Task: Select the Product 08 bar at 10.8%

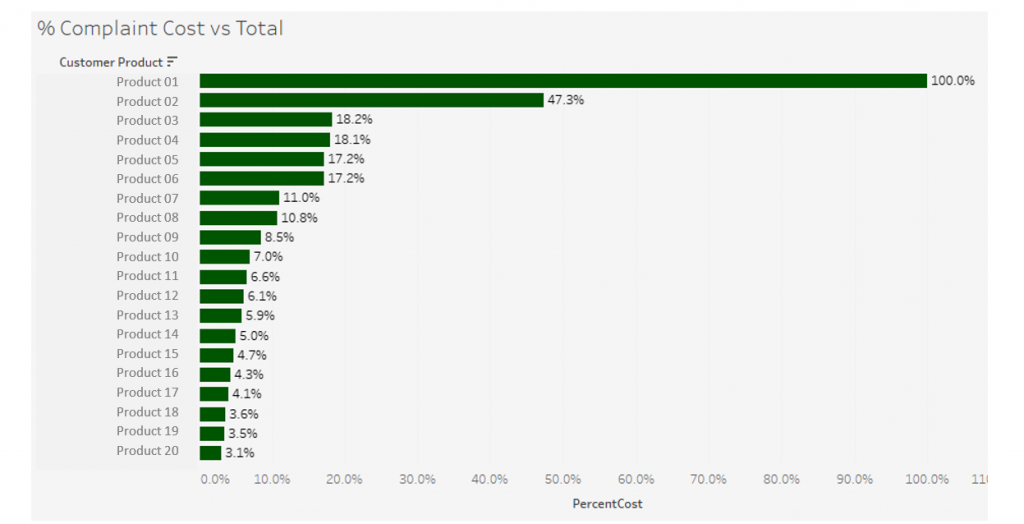Action: coord(238,218)
